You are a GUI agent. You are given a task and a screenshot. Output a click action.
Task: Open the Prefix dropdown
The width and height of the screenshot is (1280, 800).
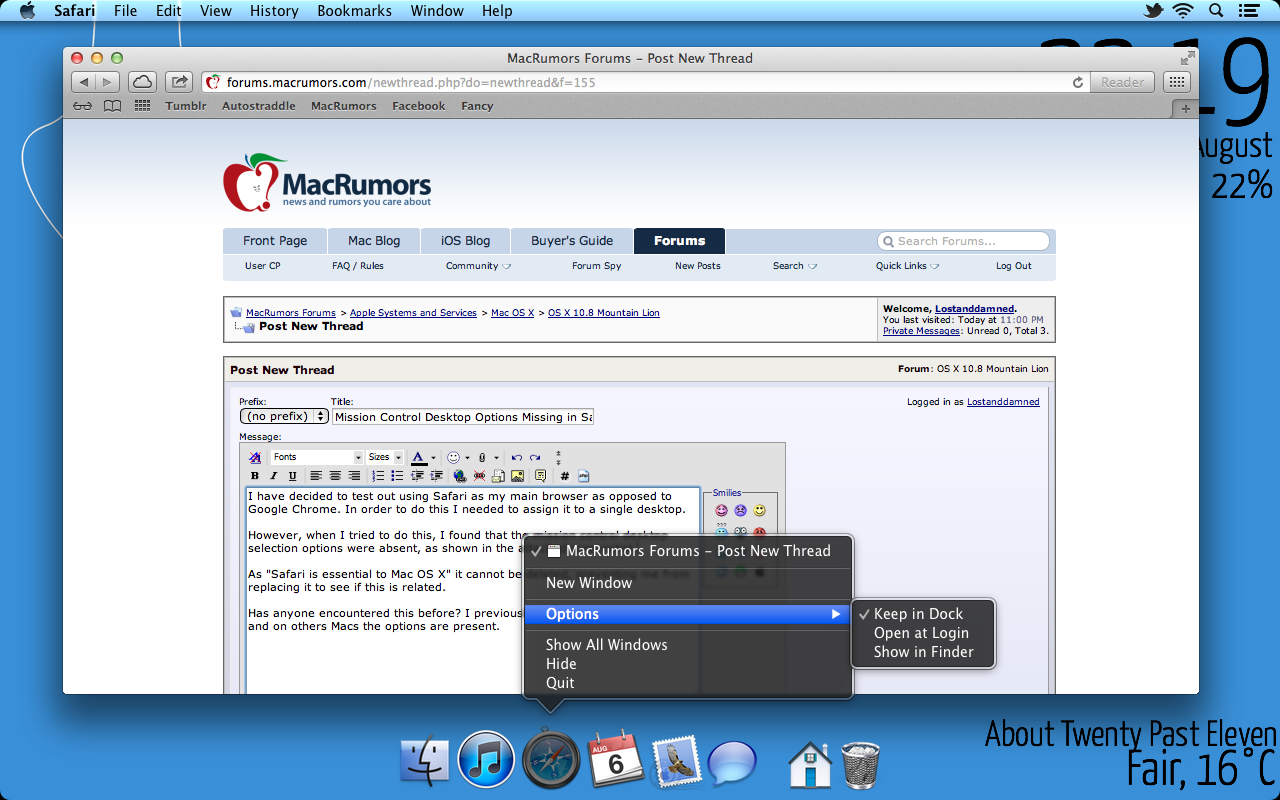(x=284, y=416)
